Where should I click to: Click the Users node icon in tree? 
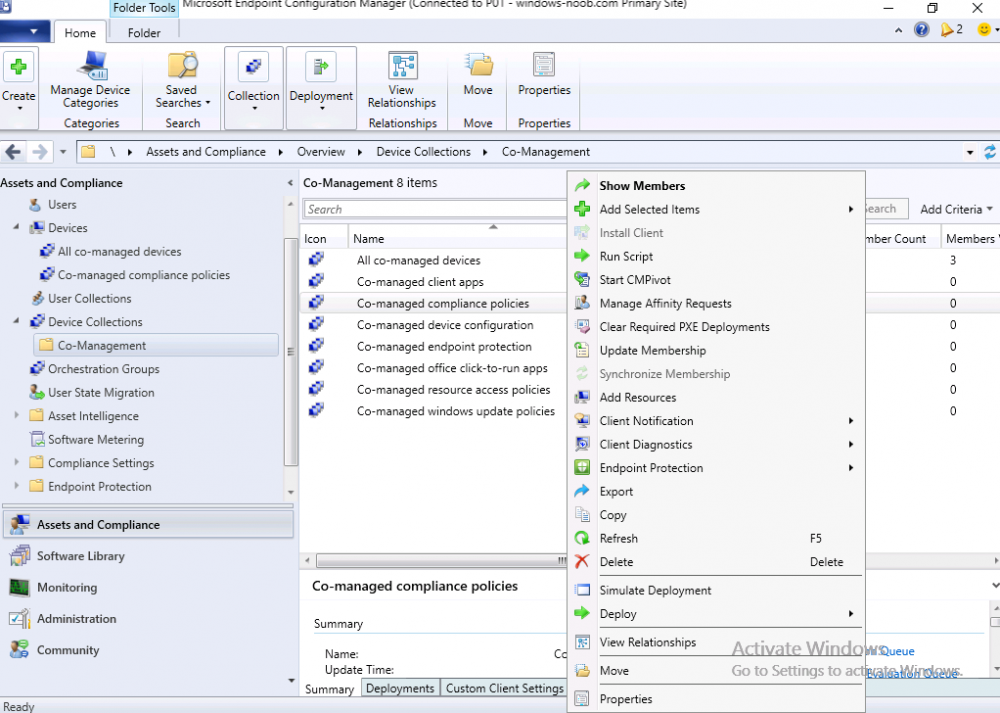(36, 205)
